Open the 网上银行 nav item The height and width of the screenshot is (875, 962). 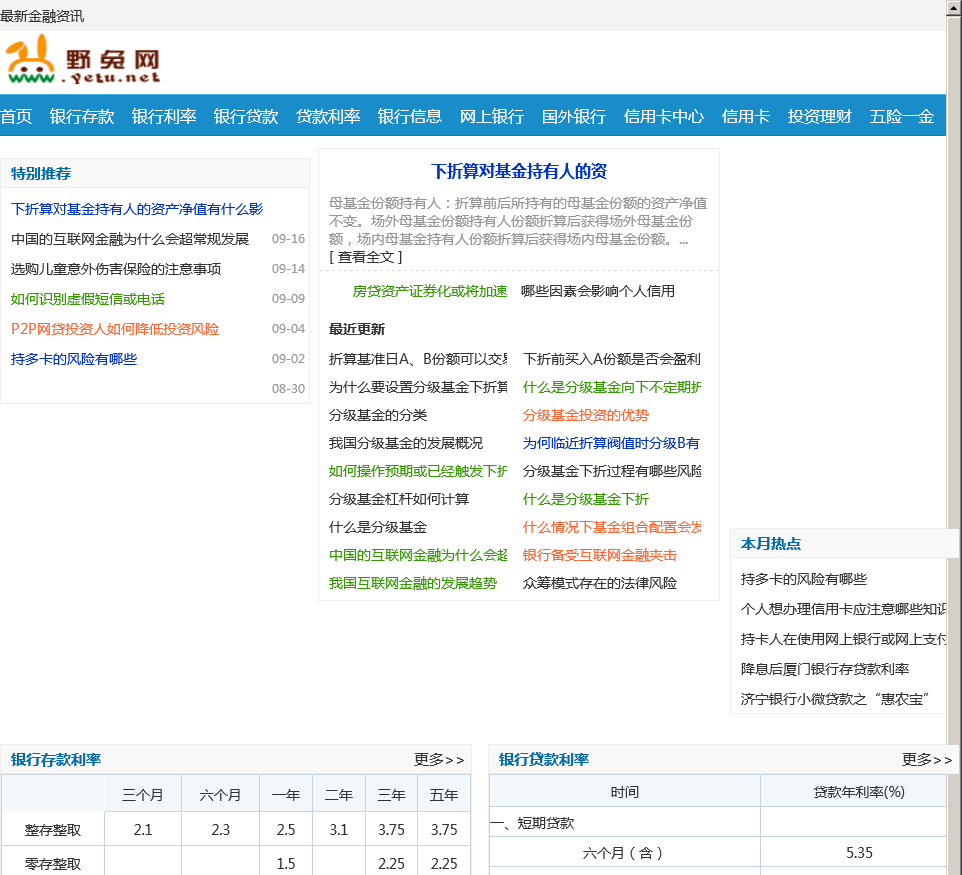(492, 116)
